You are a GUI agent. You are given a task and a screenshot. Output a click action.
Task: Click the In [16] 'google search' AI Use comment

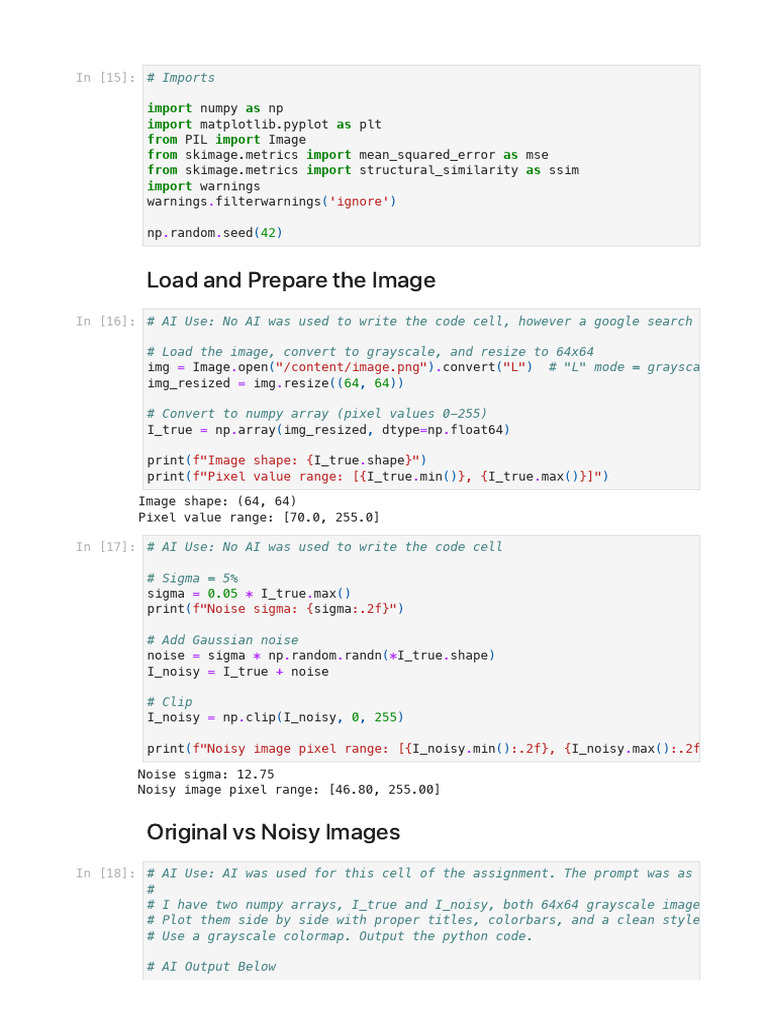[x=419, y=321]
